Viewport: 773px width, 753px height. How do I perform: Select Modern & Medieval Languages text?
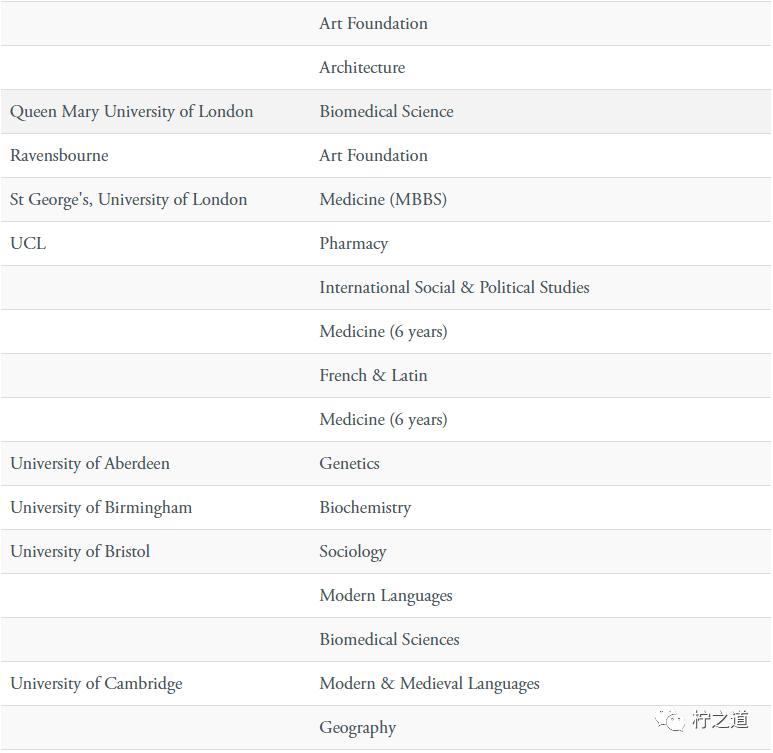pyautogui.click(x=429, y=684)
